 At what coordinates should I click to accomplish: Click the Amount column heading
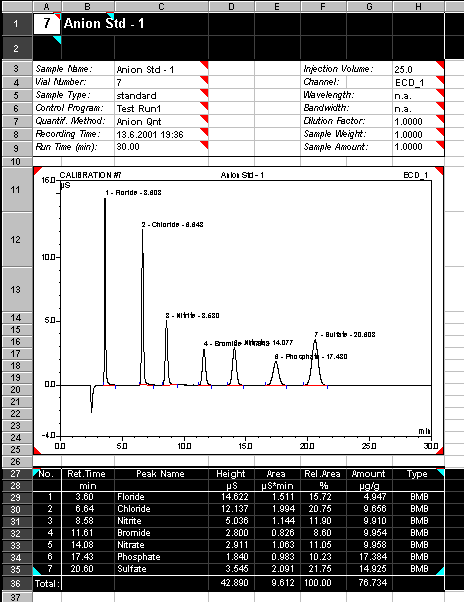pyautogui.click(x=368, y=474)
